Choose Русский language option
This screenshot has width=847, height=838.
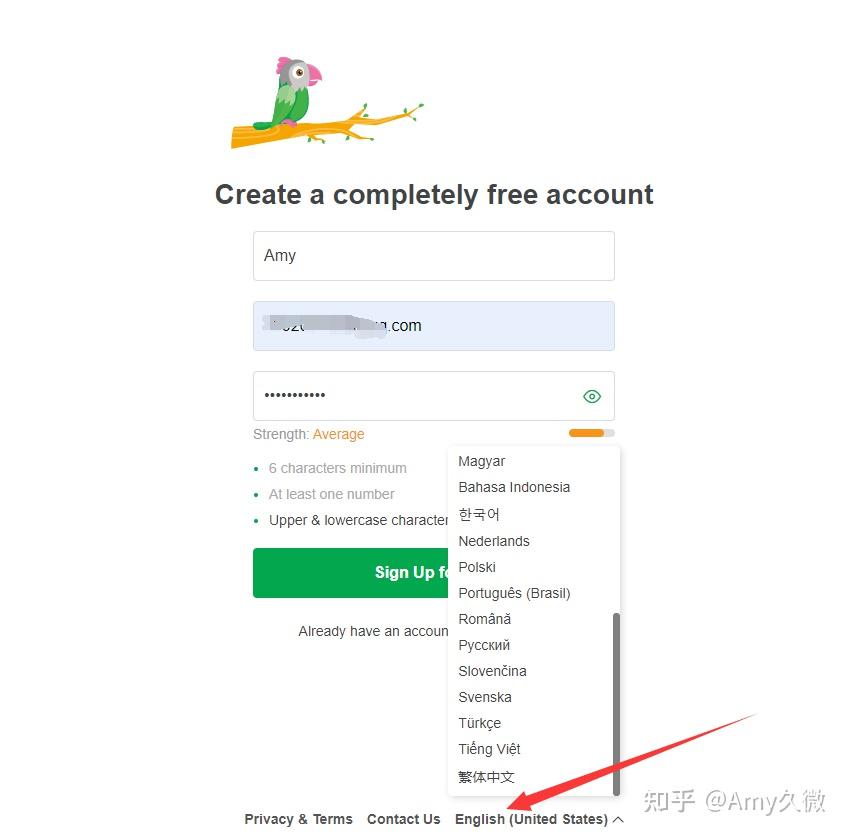click(534, 645)
